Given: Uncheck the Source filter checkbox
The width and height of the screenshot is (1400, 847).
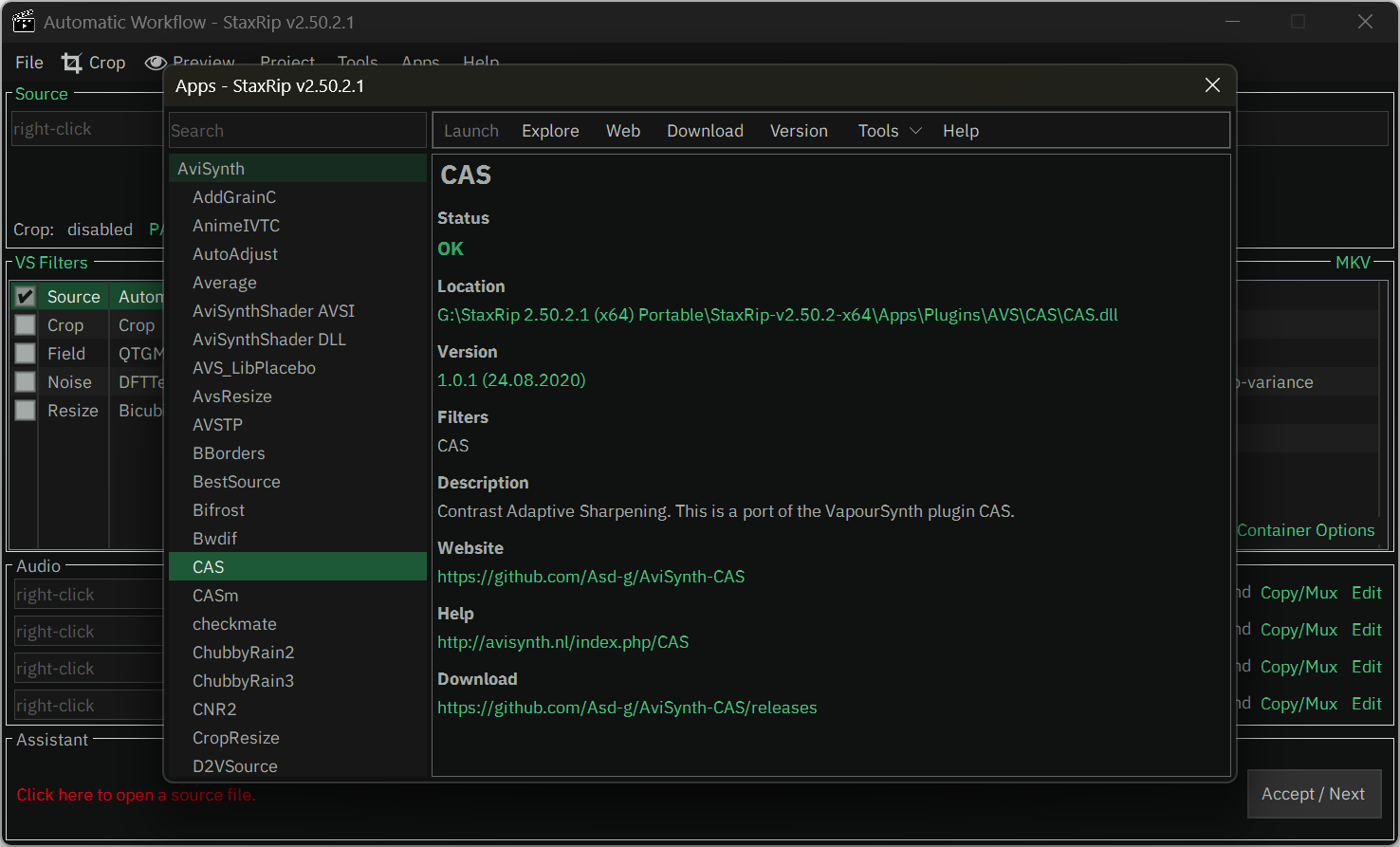Looking at the screenshot, I should [26, 297].
